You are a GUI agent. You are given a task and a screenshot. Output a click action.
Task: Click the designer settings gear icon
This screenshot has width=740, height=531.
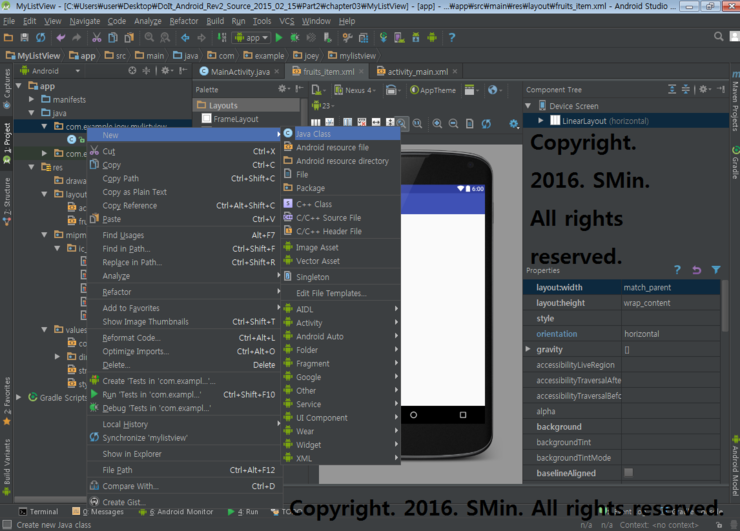tap(514, 124)
